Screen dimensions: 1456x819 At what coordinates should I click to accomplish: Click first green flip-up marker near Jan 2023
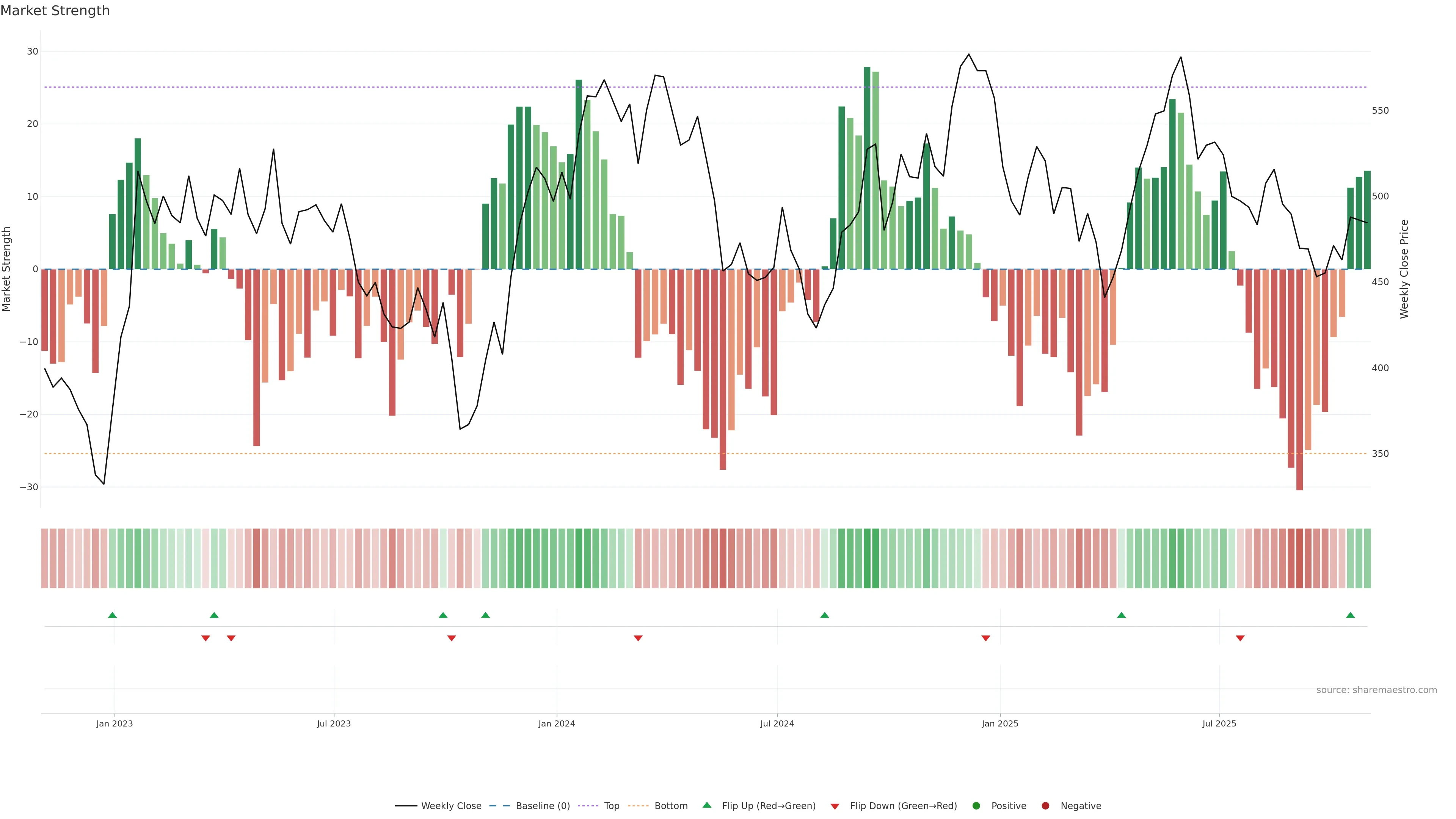113,615
